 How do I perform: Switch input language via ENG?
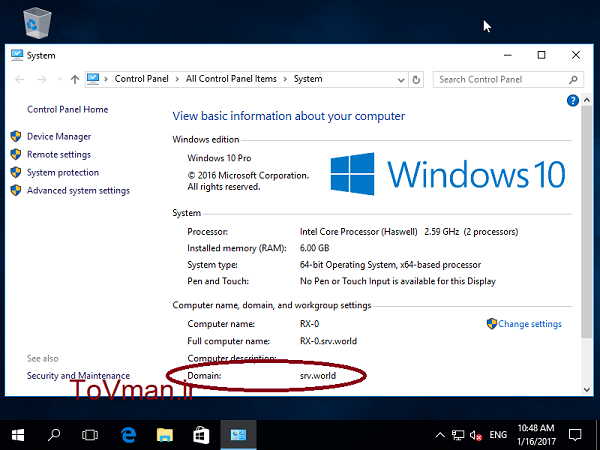pos(498,435)
